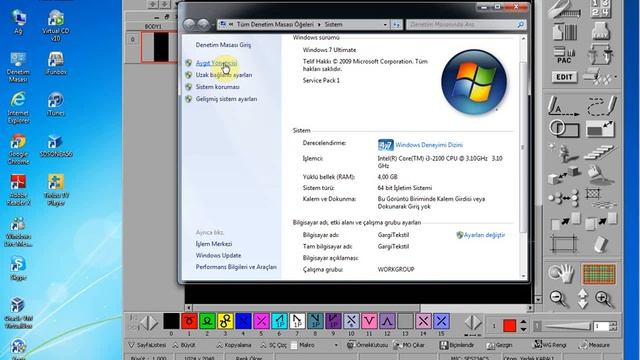
Task: Select the pen A line tool in toolbox
Action: [563, 106]
